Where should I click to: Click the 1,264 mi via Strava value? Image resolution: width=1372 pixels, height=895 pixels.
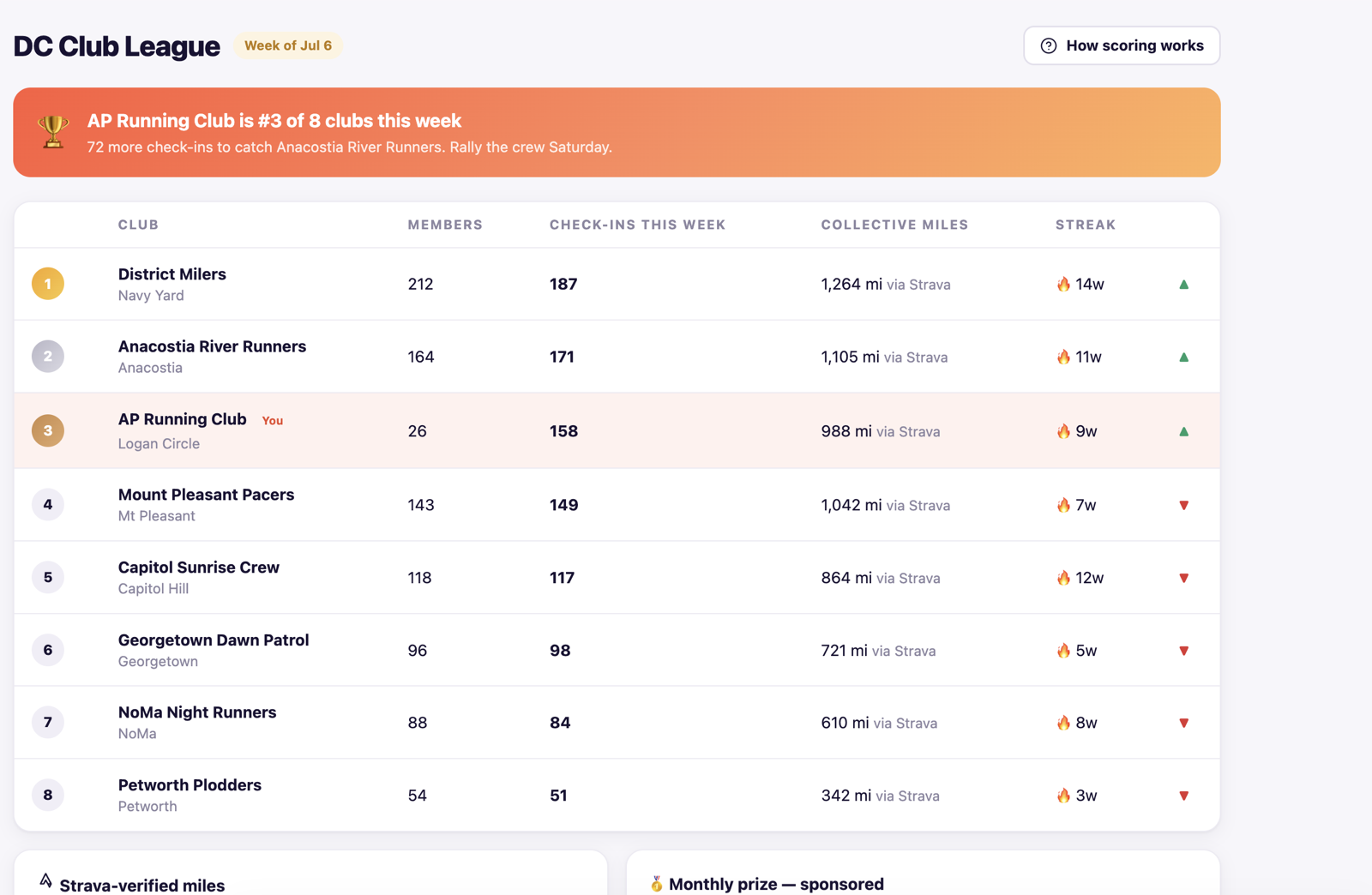tap(886, 284)
